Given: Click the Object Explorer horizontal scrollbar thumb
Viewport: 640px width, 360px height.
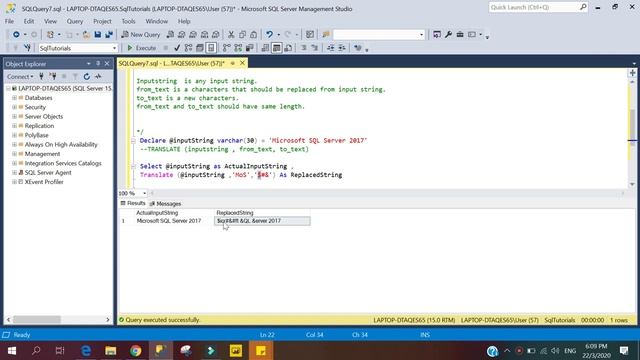Looking at the screenshot, I should click(37, 320).
